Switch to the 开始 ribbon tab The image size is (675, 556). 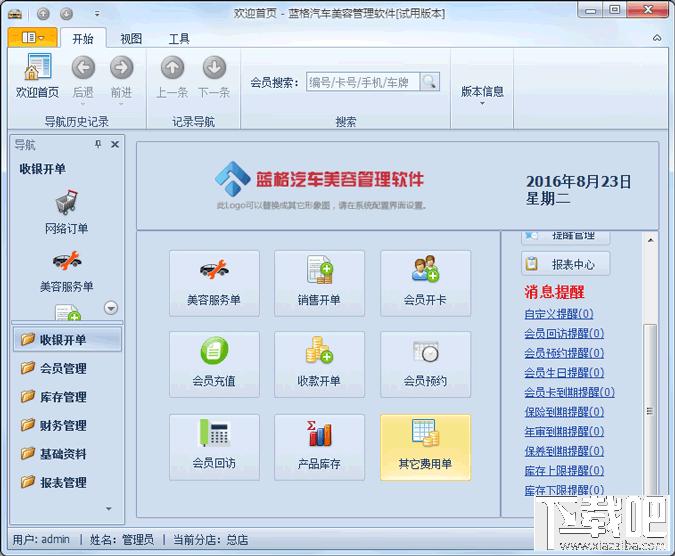tap(83, 39)
